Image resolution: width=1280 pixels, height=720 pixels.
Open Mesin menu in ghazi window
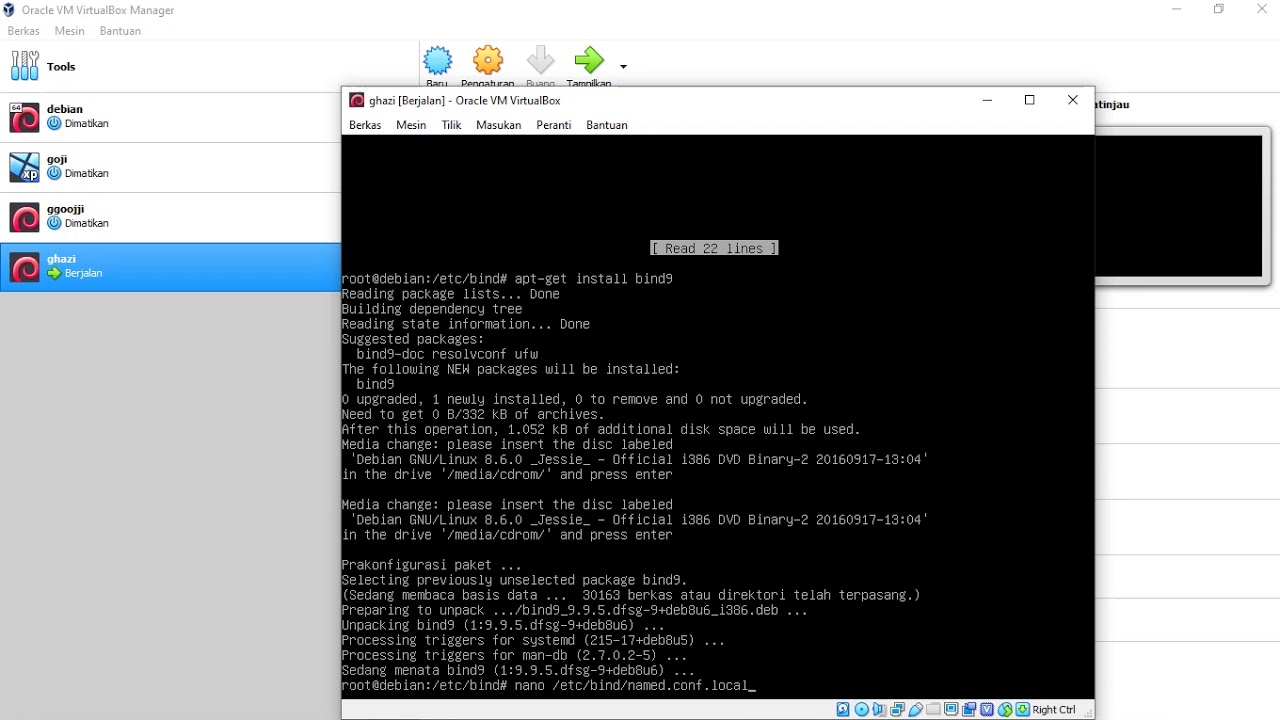pos(411,125)
